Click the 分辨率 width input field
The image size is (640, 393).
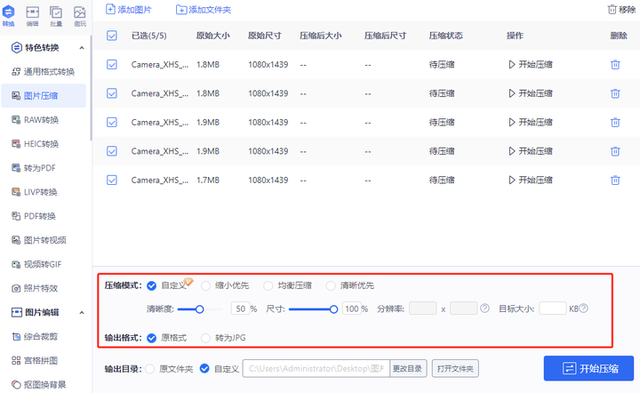coord(423,308)
